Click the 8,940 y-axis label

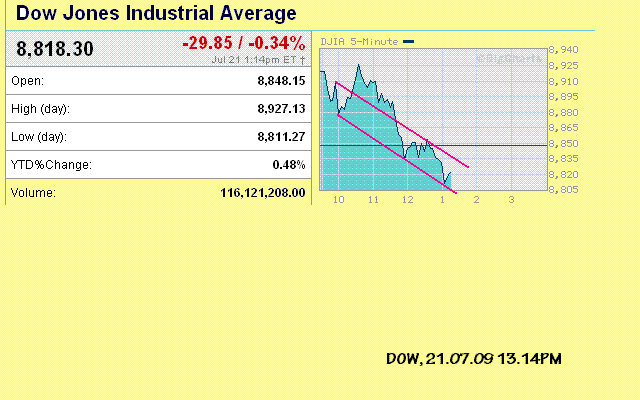[564, 50]
